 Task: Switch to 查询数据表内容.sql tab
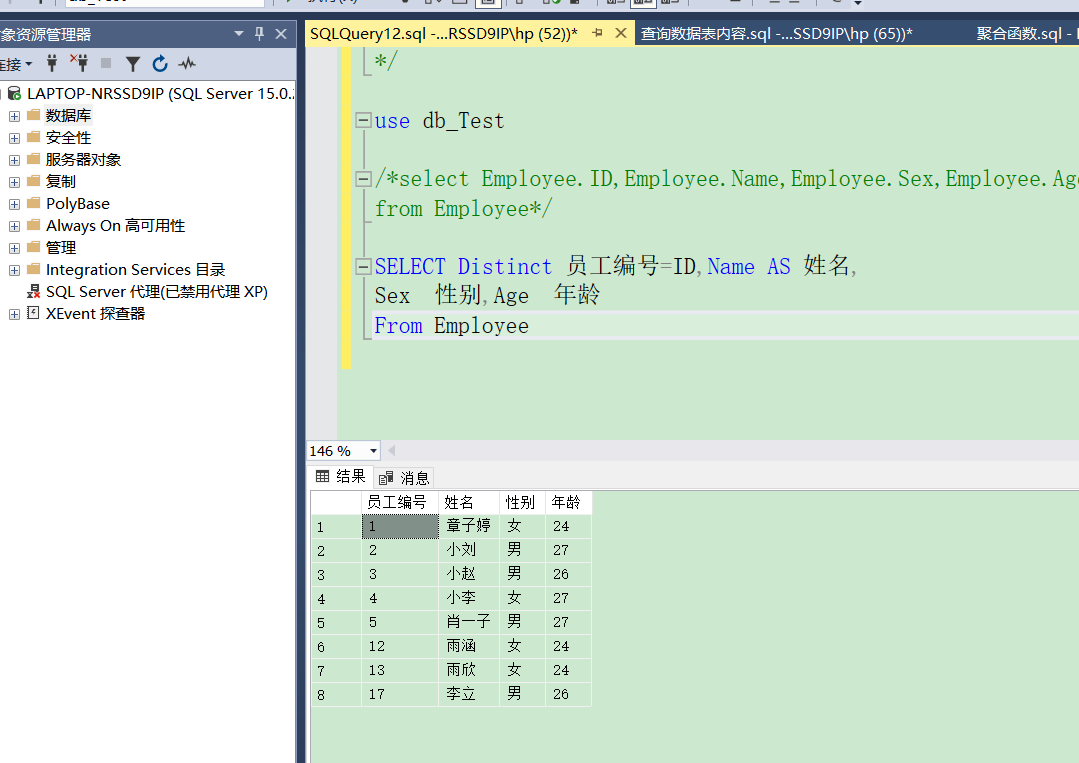click(x=776, y=33)
